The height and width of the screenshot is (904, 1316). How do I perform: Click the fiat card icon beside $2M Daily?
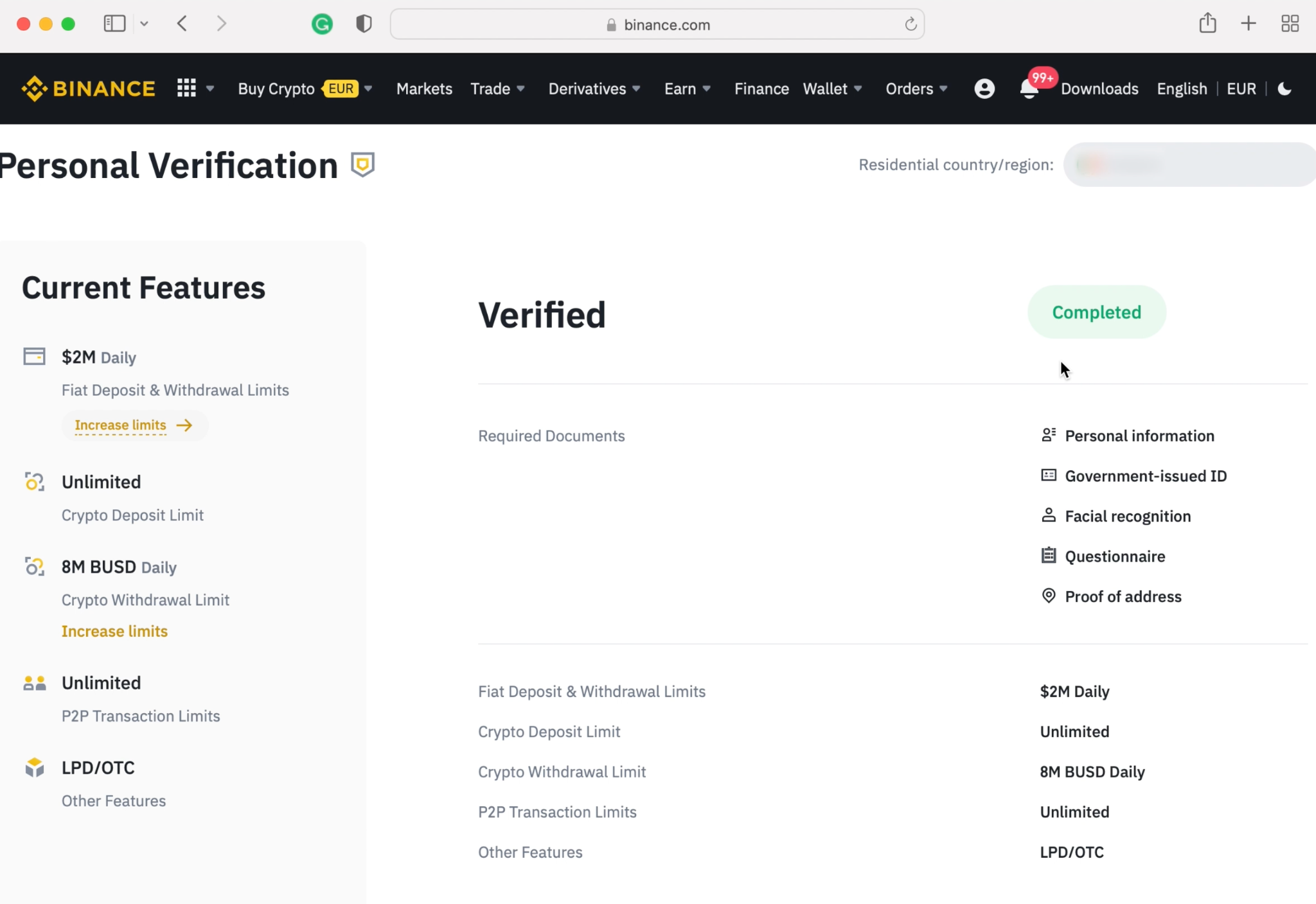pyautogui.click(x=34, y=356)
